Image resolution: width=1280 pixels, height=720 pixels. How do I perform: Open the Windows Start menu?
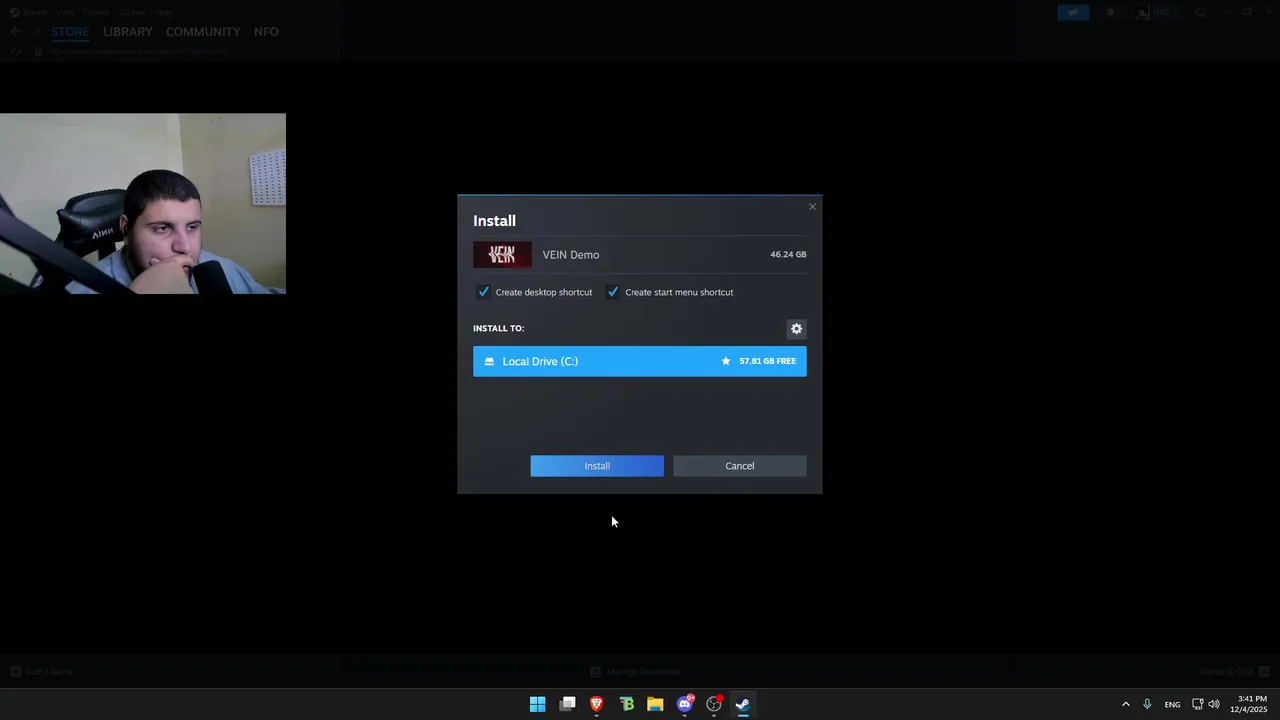537,704
